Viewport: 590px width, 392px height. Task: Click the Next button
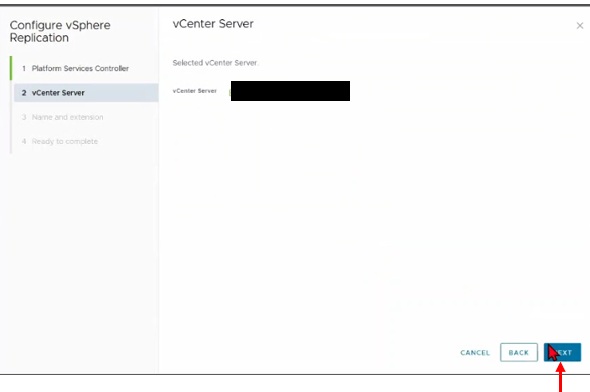[x=562, y=352]
